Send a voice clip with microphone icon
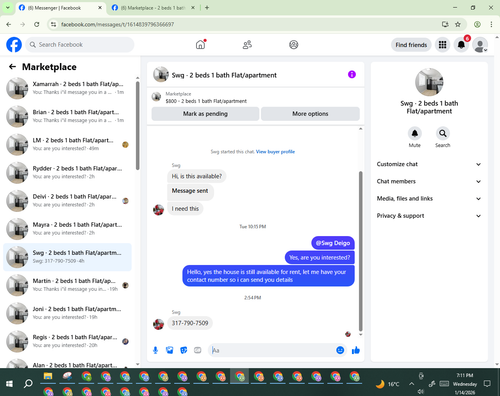 pyautogui.click(x=155, y=350)
